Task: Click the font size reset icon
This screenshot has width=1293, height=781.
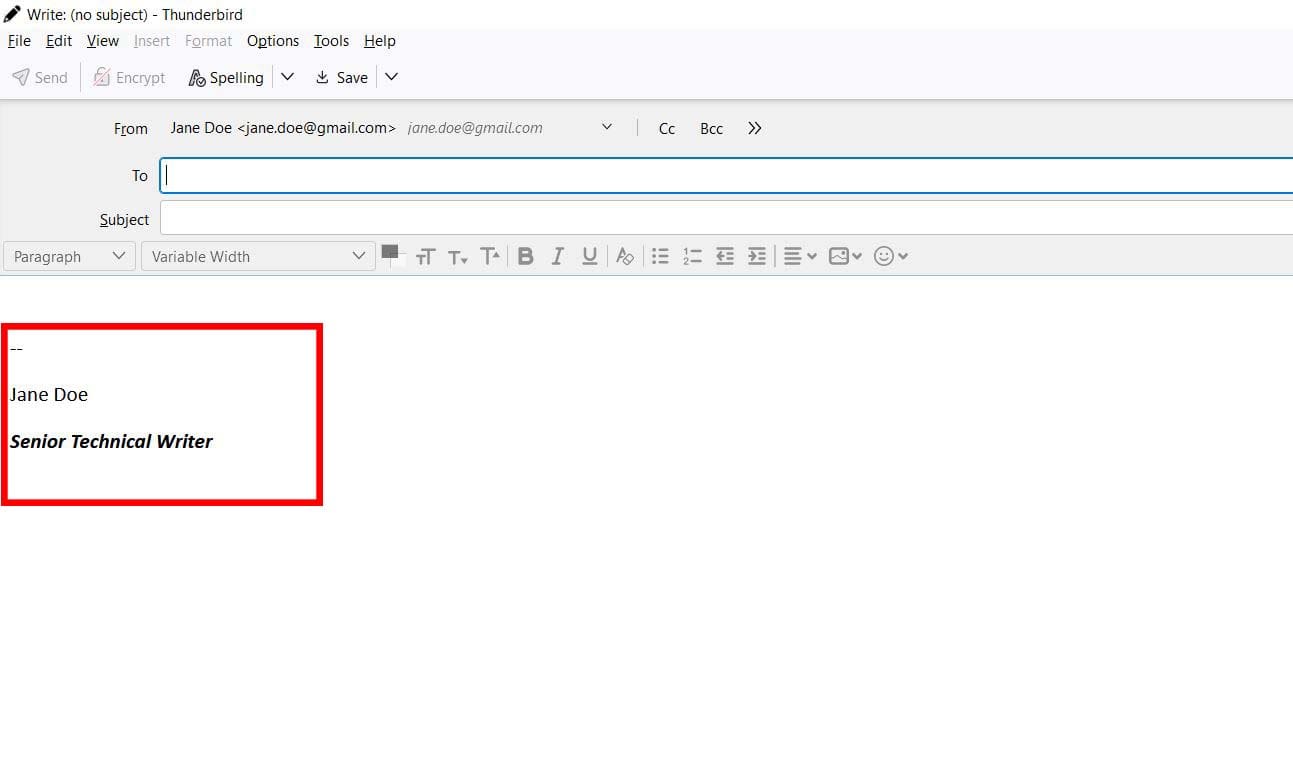Action: coord(425,257)
